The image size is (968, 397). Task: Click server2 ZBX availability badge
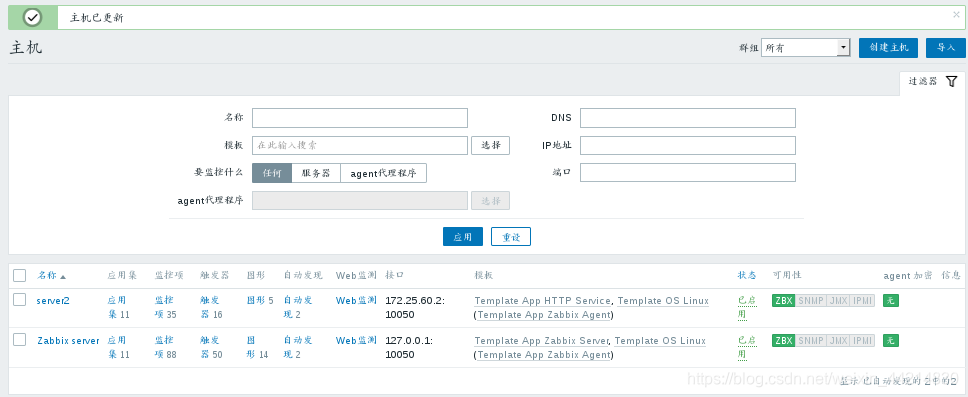pyautogui.click(x=783, y=301)
